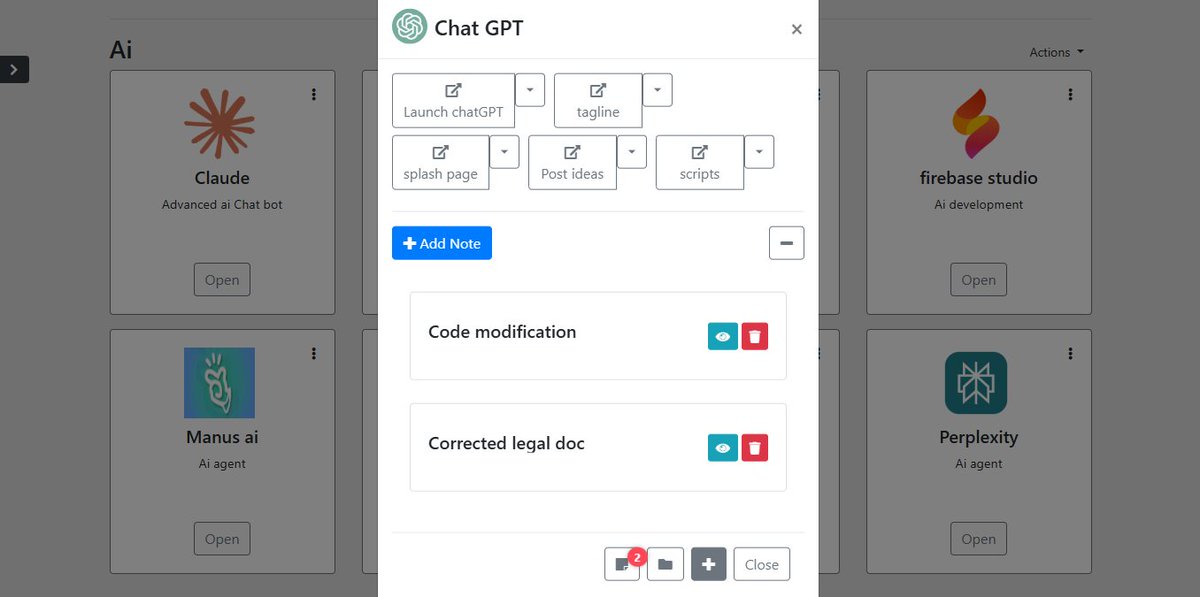Image resolution: width=1200 pixels, height=597 pixels.
Task: Open the Actions dropdown menu
Action: (x=1057, y=52)
